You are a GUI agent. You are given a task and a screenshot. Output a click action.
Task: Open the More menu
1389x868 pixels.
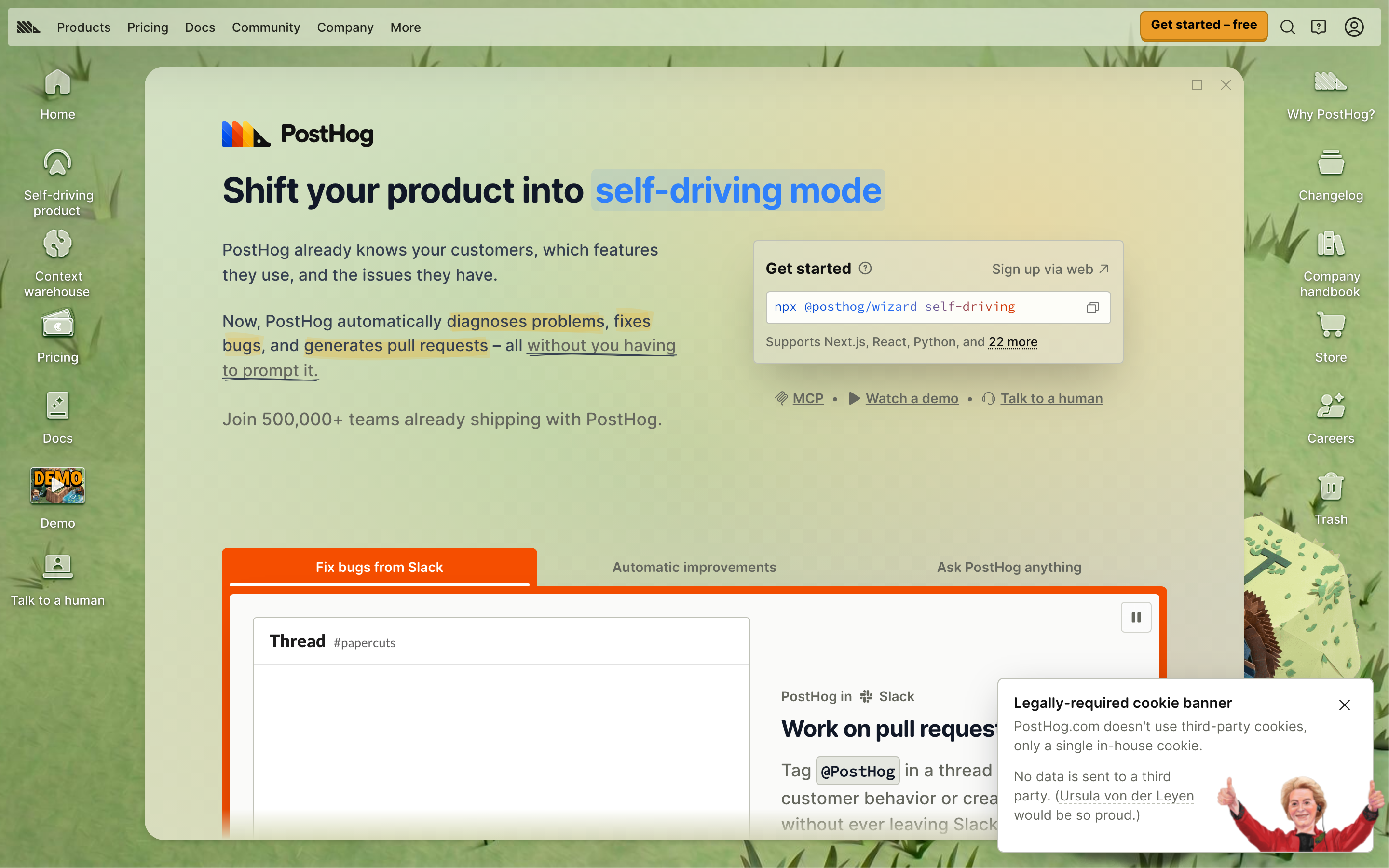coord(405,27)
